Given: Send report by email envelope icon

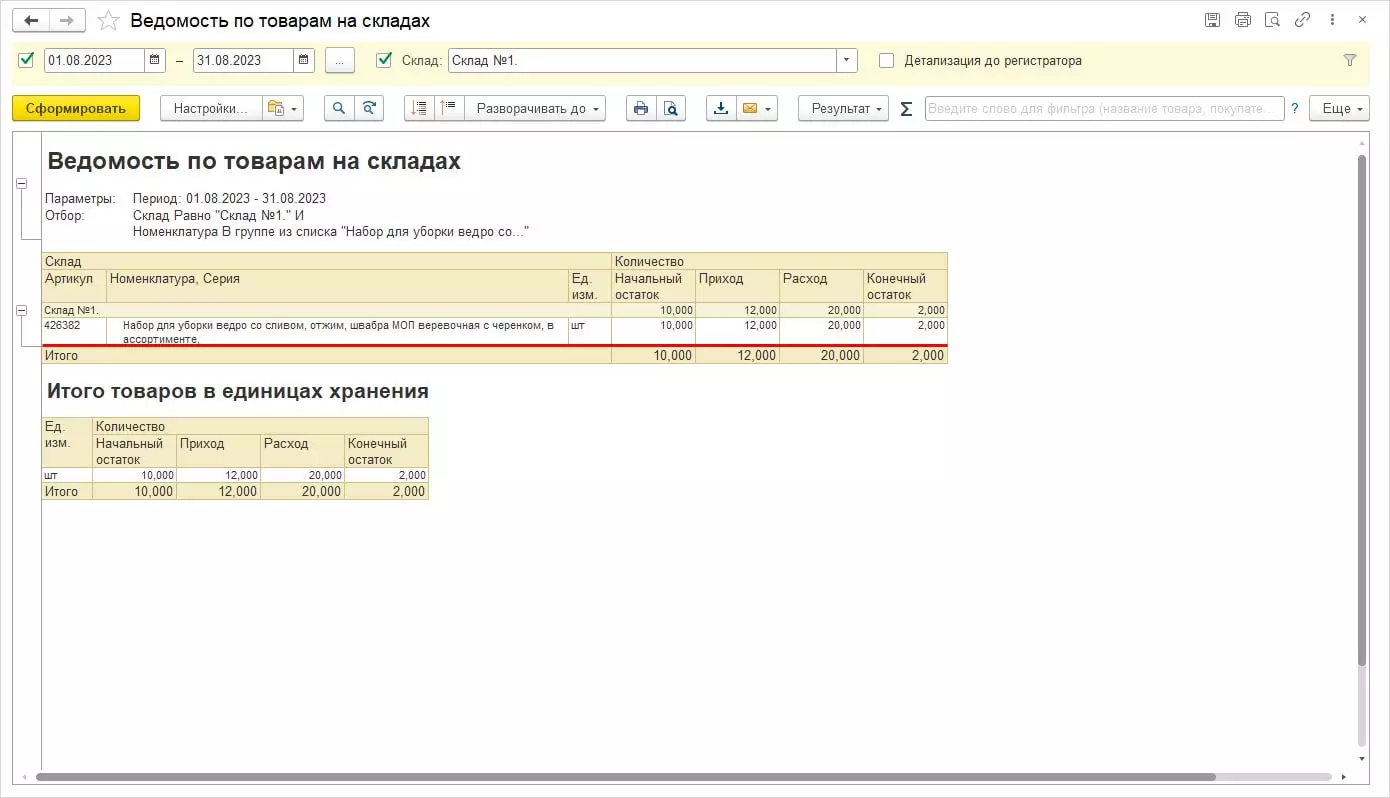Looking at the screenshot, I should tap(757, 108).
